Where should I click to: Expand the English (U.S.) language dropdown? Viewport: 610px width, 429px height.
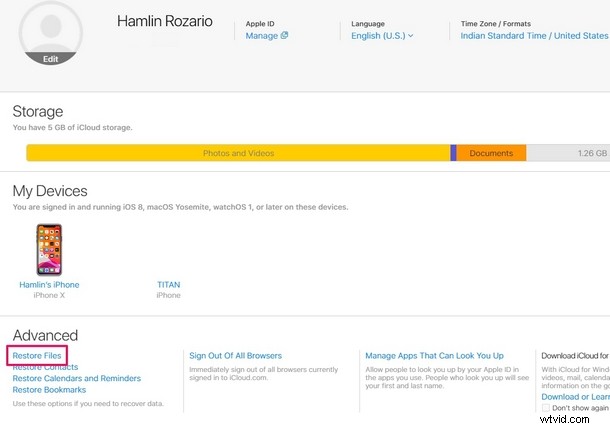coord(381,35)
